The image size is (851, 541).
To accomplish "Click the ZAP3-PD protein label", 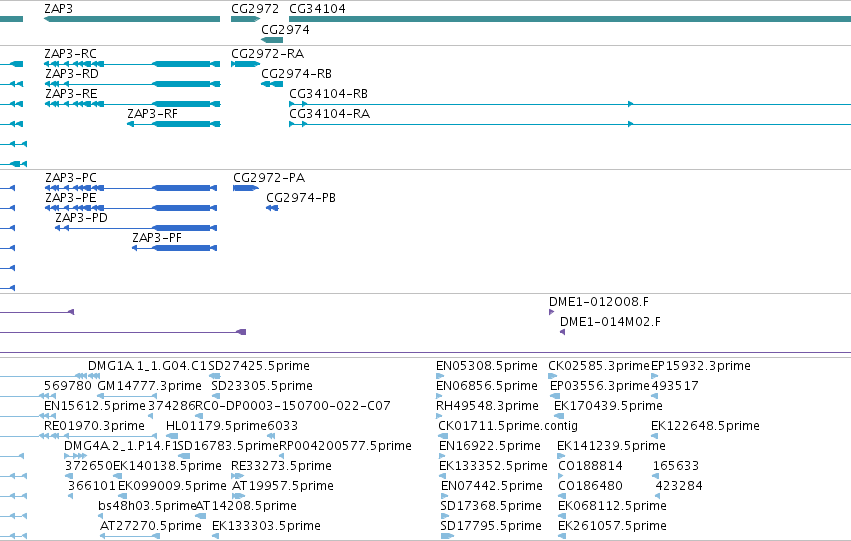I will [x=81, y=218].
